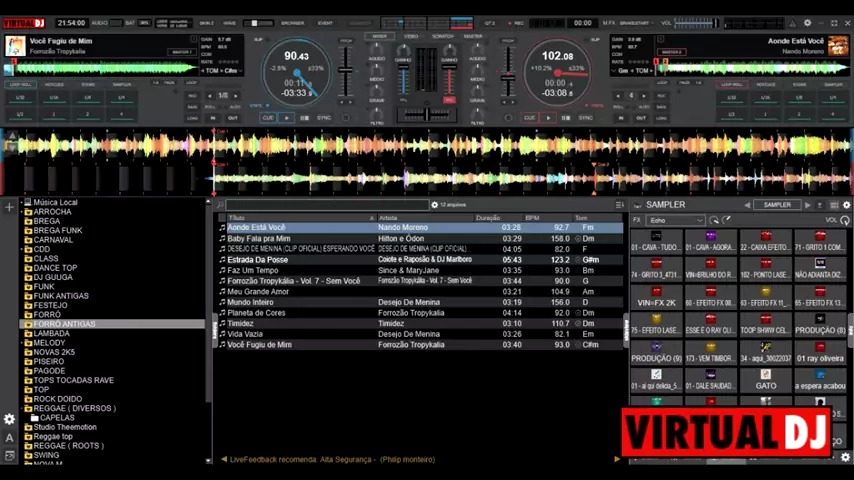854x480 pixels.
Task: Trigger the GATO sample pad
Action: click(766, 380)
